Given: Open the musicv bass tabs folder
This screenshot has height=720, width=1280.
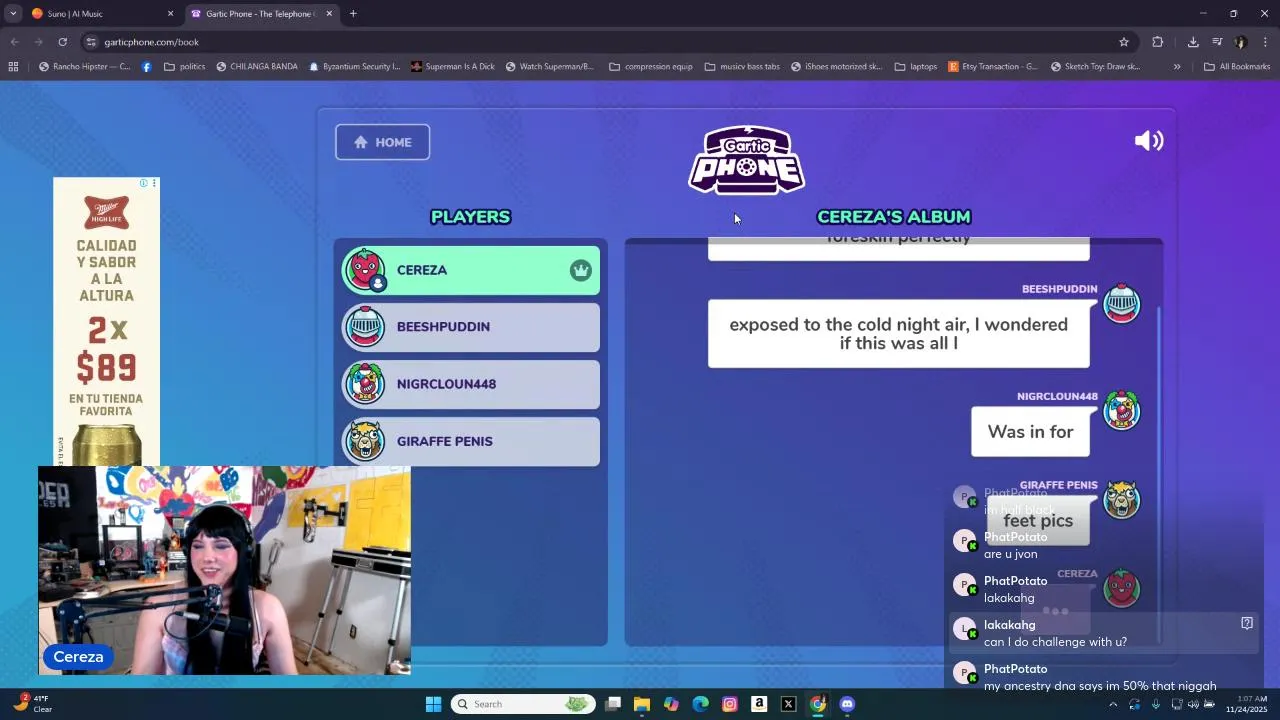Looking at the screenshot, I should pyautogui.click(x=742, y=67).
